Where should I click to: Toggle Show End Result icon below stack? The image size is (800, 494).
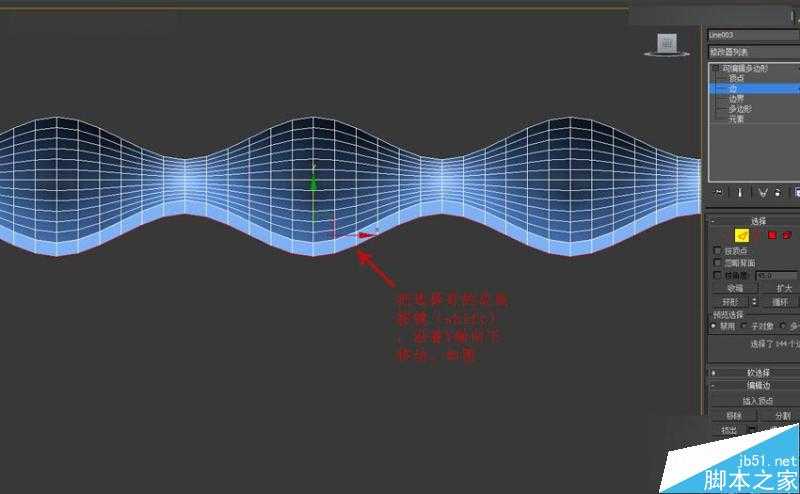point(740,192)
